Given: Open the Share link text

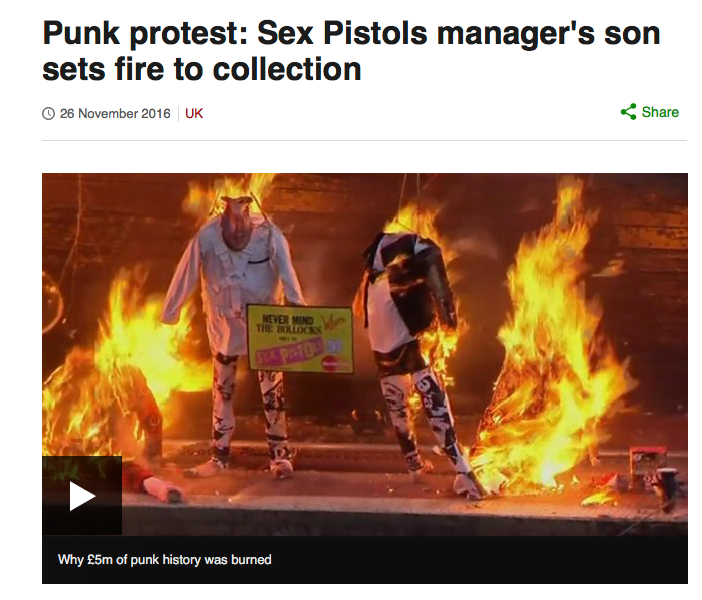Looking at the screenshot, I should [660, 112].
